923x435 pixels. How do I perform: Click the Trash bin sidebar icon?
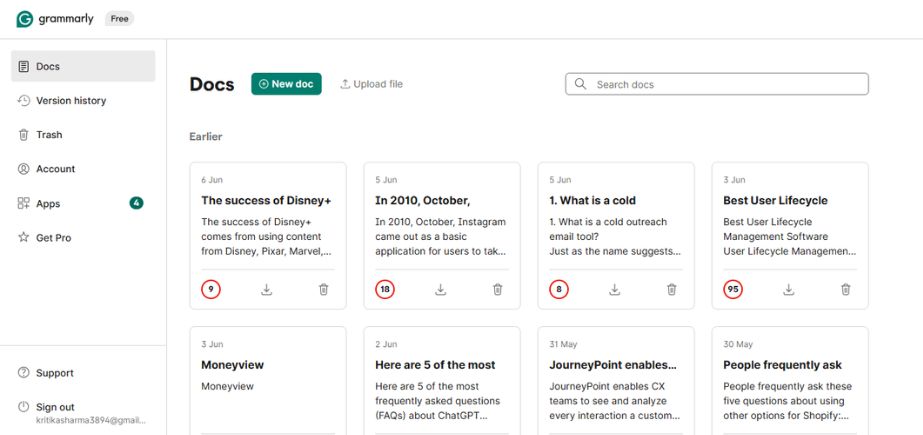[x=24, y=135]
